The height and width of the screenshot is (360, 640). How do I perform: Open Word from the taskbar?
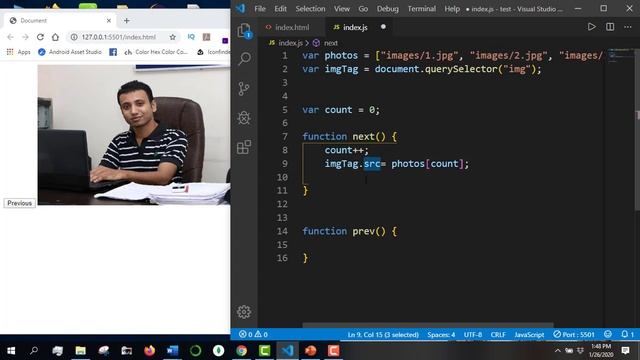coord(172,351)
